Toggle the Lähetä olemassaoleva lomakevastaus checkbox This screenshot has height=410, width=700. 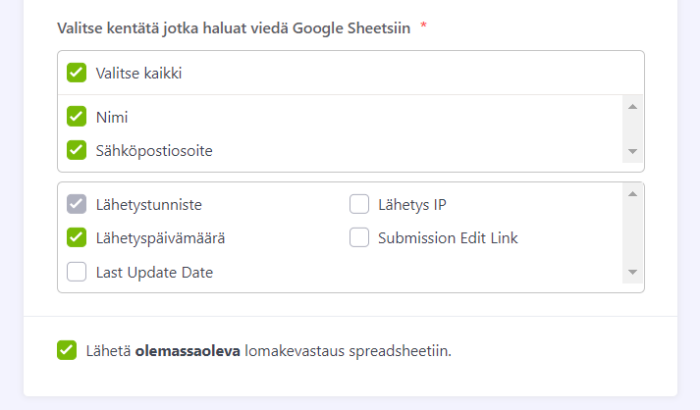[x=67, y=350]
